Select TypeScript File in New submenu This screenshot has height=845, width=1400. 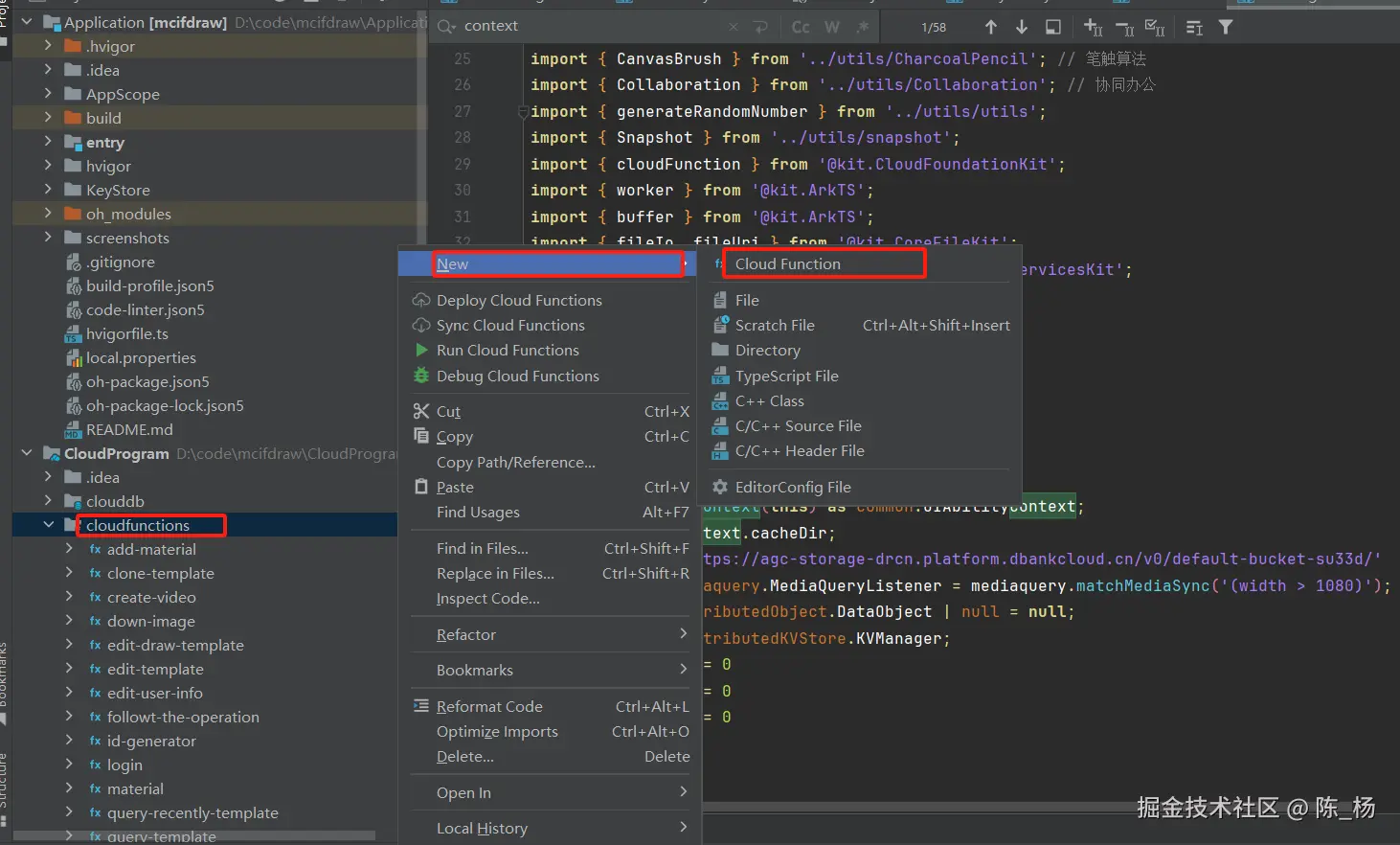786,377
